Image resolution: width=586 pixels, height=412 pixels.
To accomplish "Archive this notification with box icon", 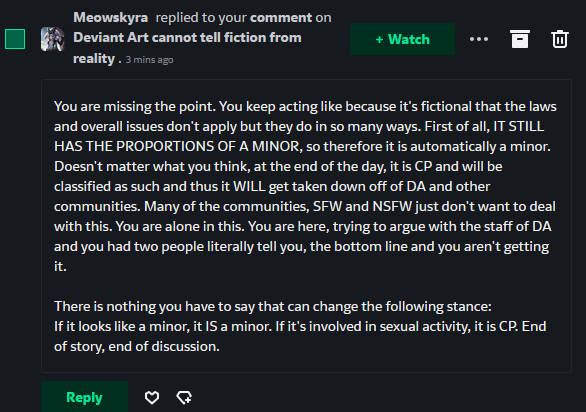I will tap(520, 39).
